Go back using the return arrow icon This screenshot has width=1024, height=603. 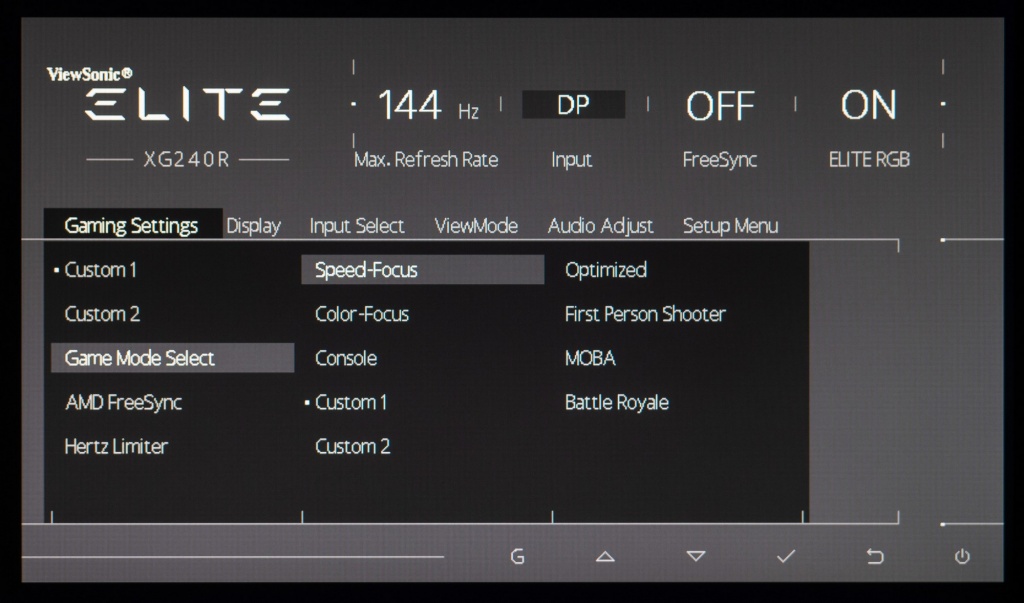tap(875, 557)
